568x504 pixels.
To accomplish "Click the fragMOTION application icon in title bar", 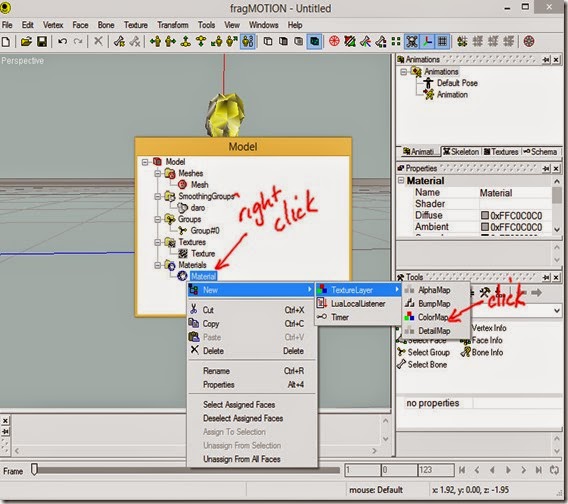I will click(5, 8).
